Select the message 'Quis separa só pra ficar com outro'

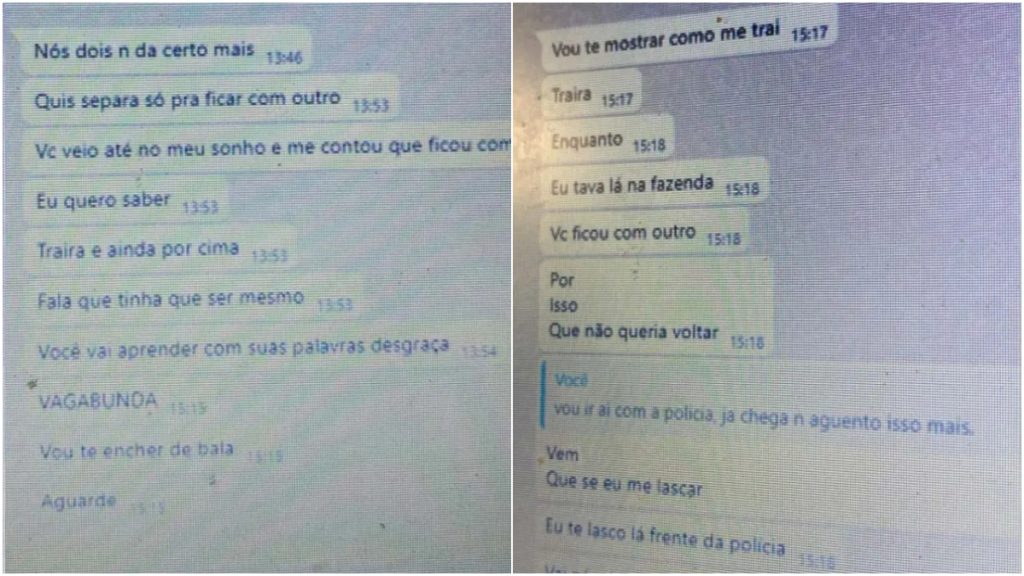pos(210,101)
